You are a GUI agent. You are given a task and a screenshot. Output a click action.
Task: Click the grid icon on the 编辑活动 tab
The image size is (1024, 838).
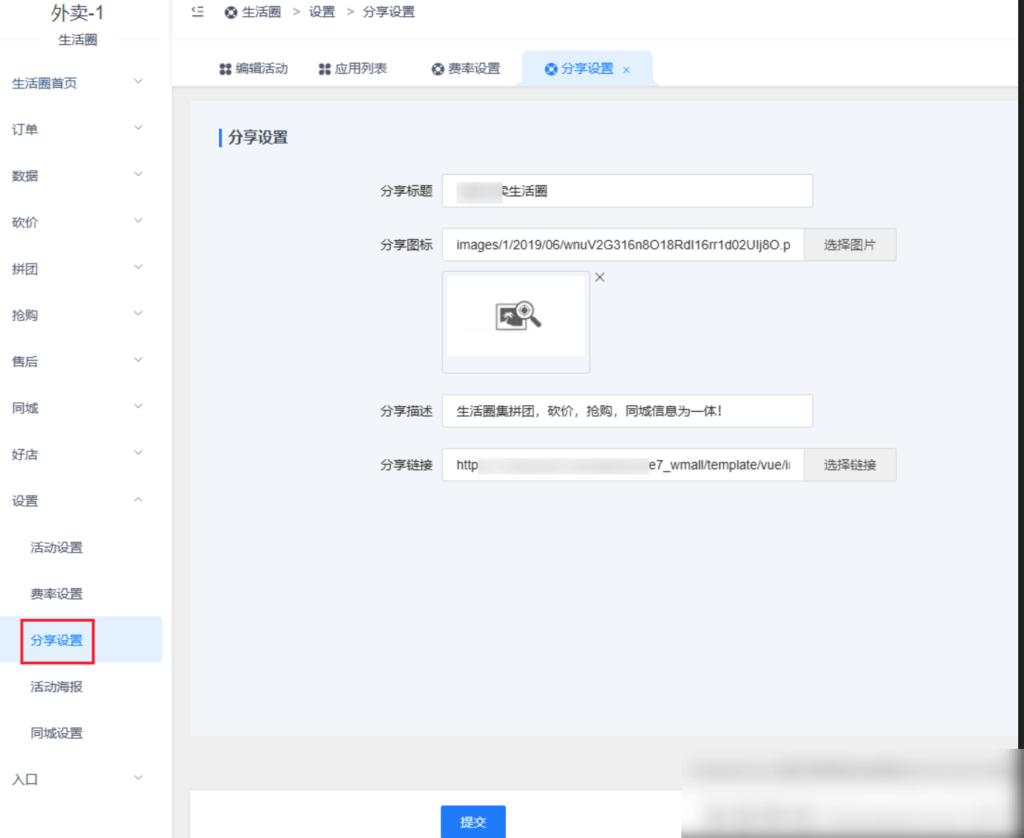coord(221,68)
